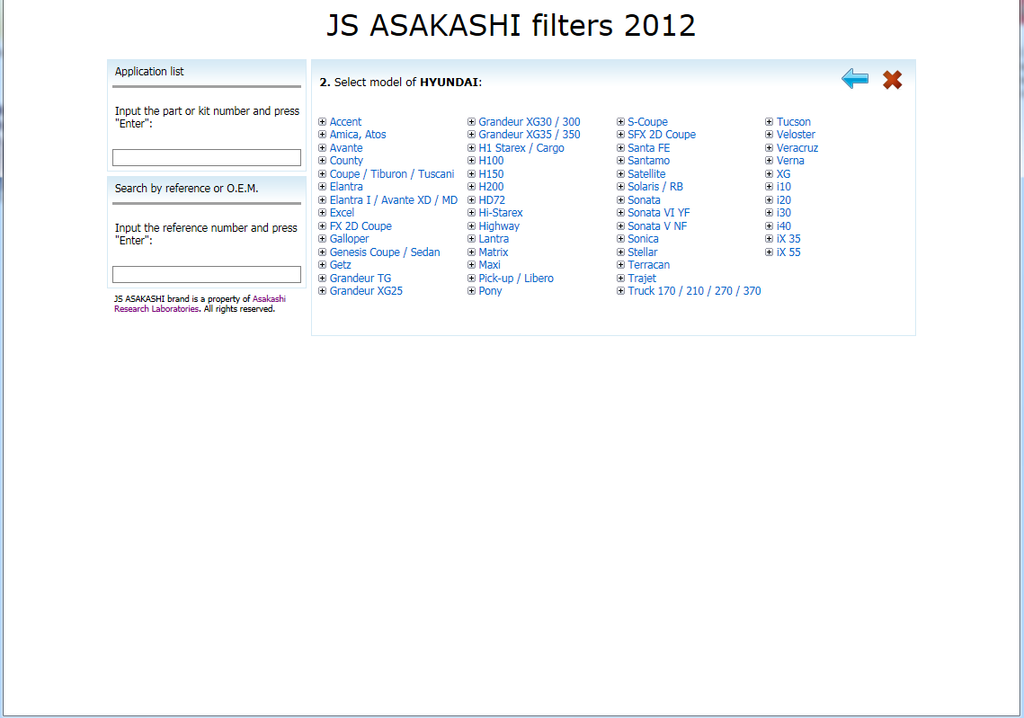The width and height of the screenshot is (1024, 718).
Task: Expand the plus box beside Grandeur TG
Action: click(x=322, y=278)
